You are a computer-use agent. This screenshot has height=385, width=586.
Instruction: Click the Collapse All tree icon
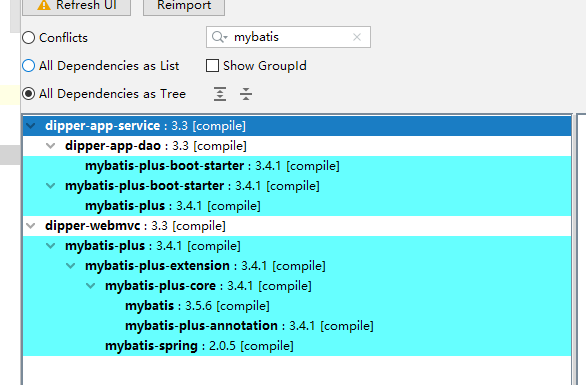click(246, 94)
